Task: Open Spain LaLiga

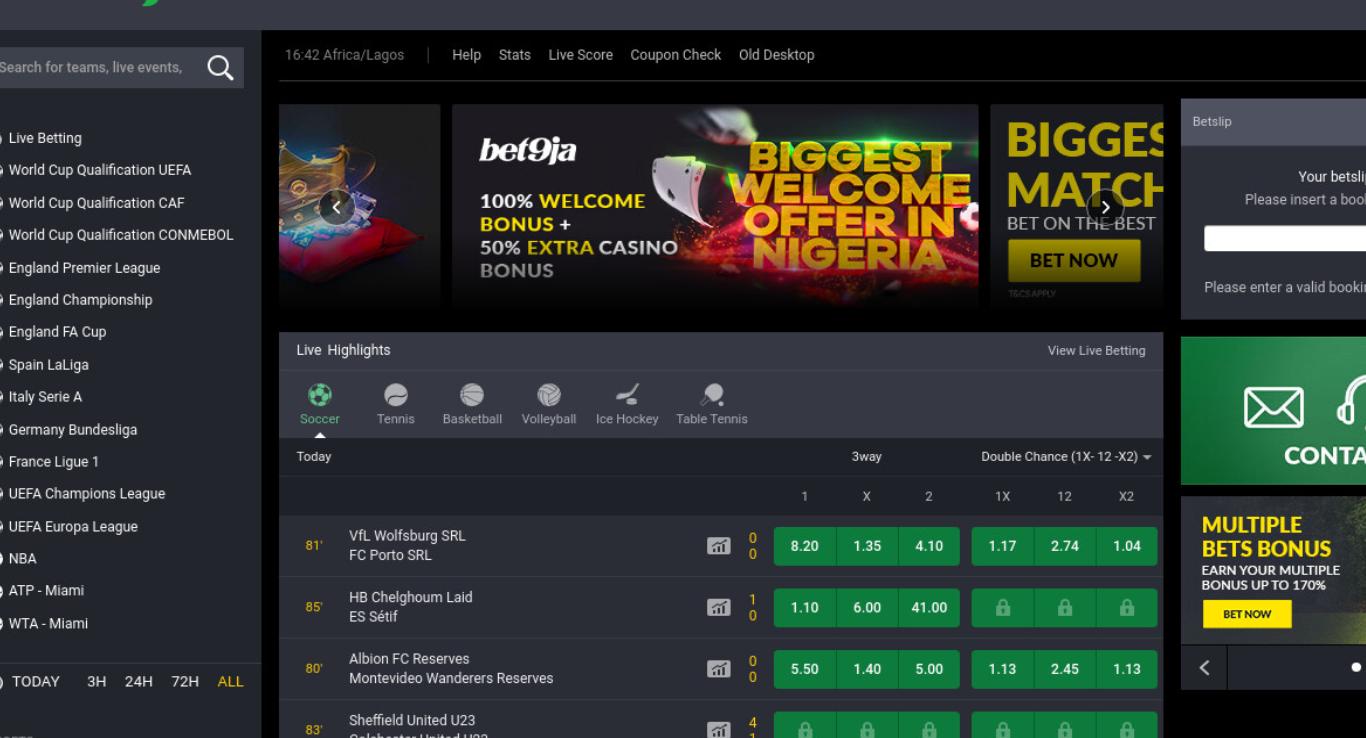Action: [x=48, y=364]
